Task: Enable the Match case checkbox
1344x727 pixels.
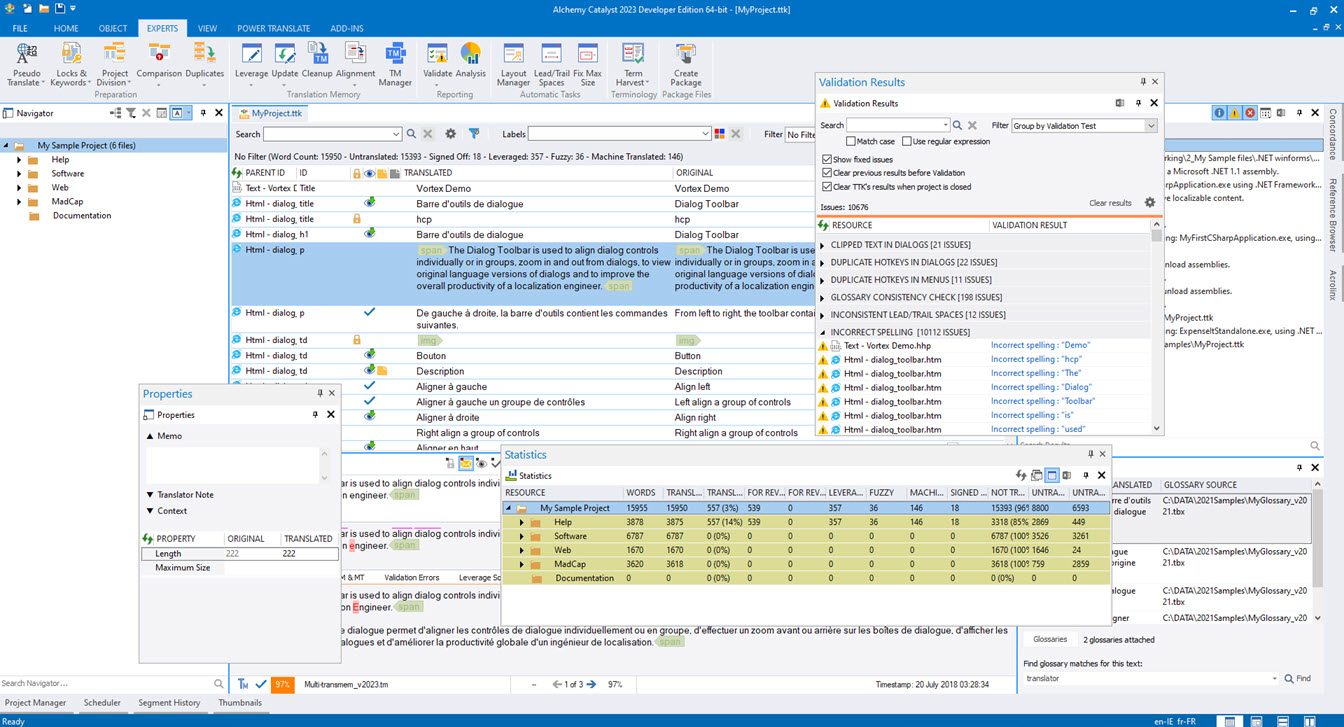Action: 850,142
